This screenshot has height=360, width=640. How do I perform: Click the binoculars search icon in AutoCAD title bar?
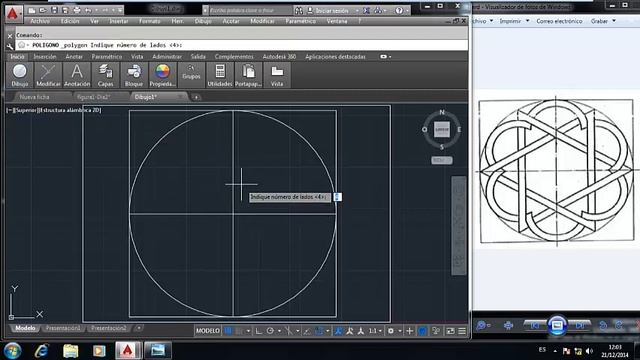point(299,10)
